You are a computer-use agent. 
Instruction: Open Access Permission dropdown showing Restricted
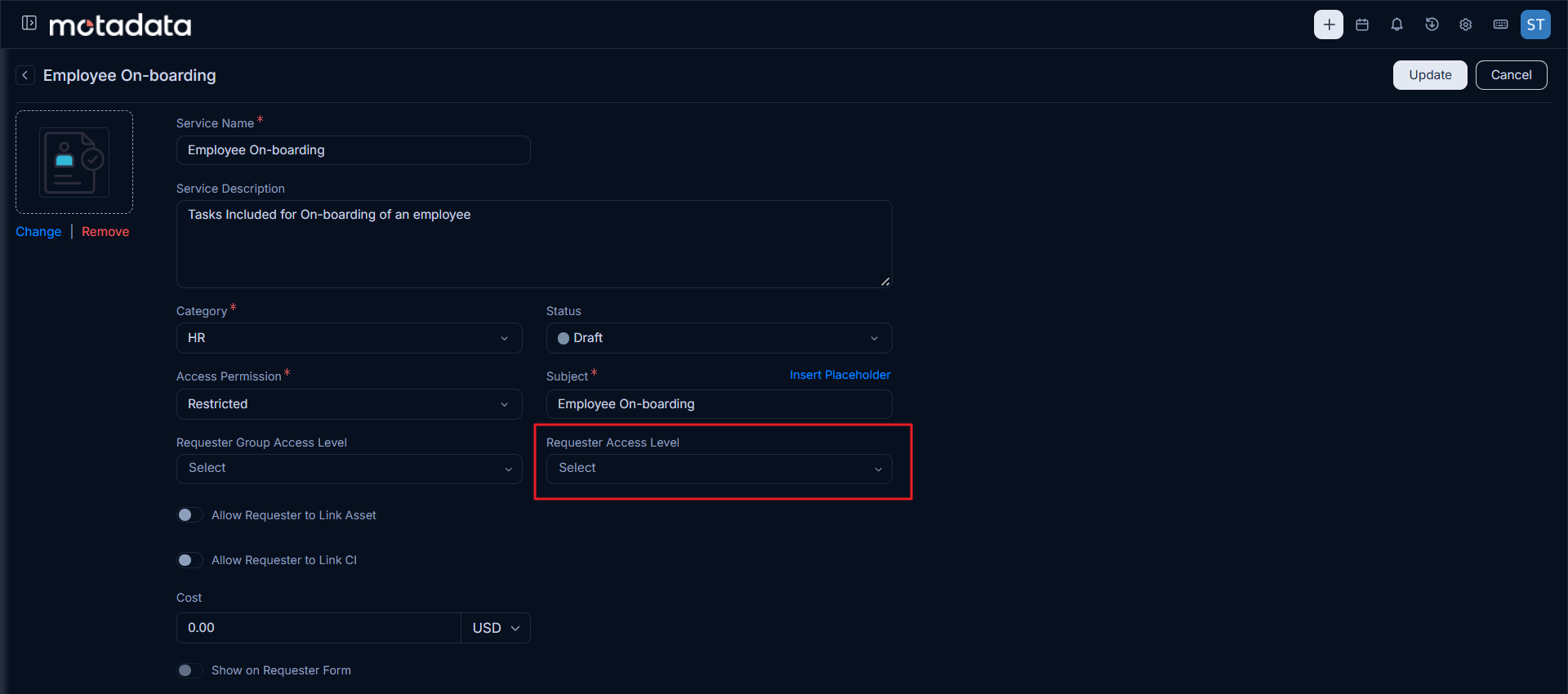click(x=350, y=404)
